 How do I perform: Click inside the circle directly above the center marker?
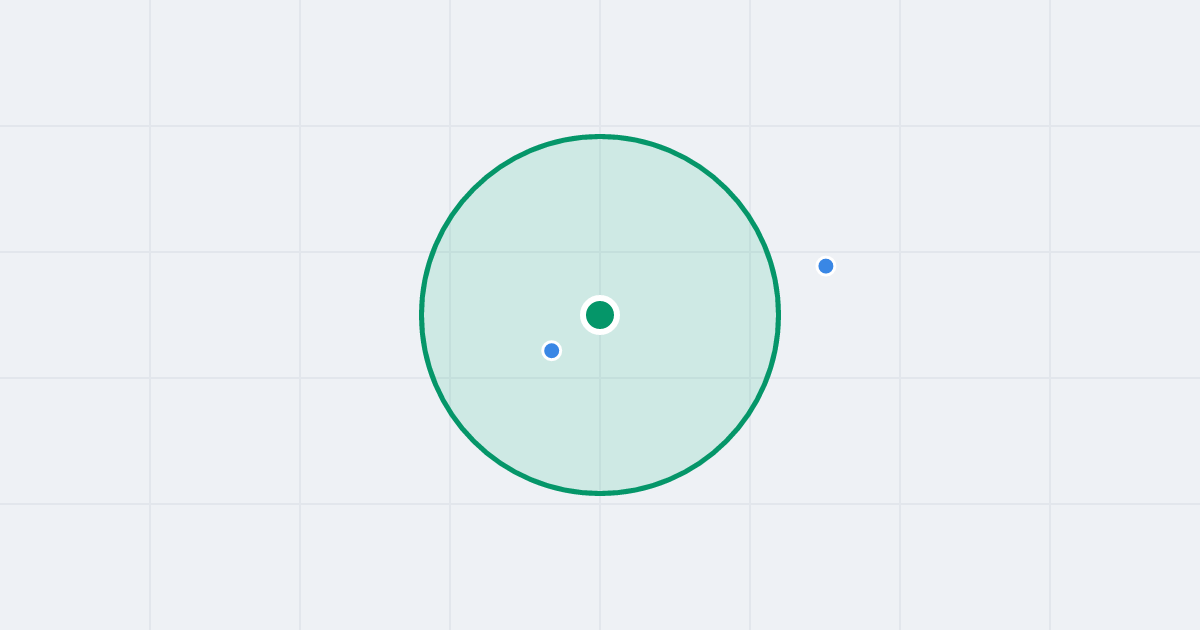click(x=600, y=220)
